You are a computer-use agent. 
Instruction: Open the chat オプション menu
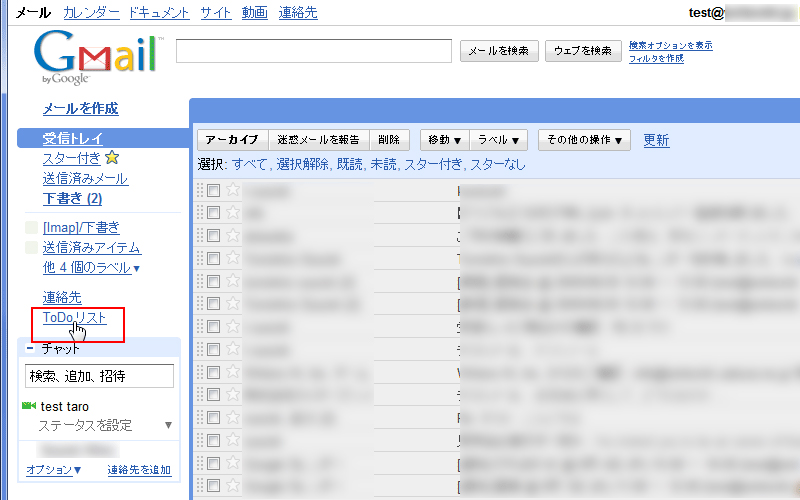click(54, 469)
